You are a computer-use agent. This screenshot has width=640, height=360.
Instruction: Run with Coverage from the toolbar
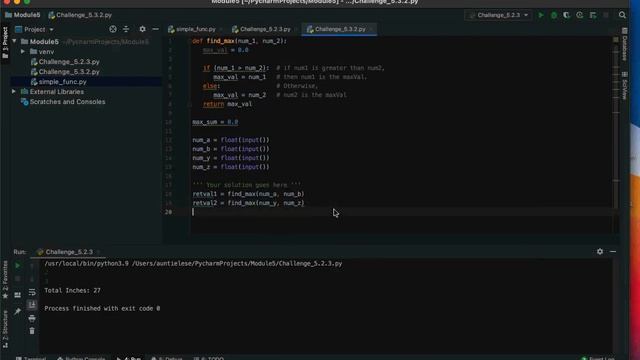pyautogui.click(x=567, y=15)
